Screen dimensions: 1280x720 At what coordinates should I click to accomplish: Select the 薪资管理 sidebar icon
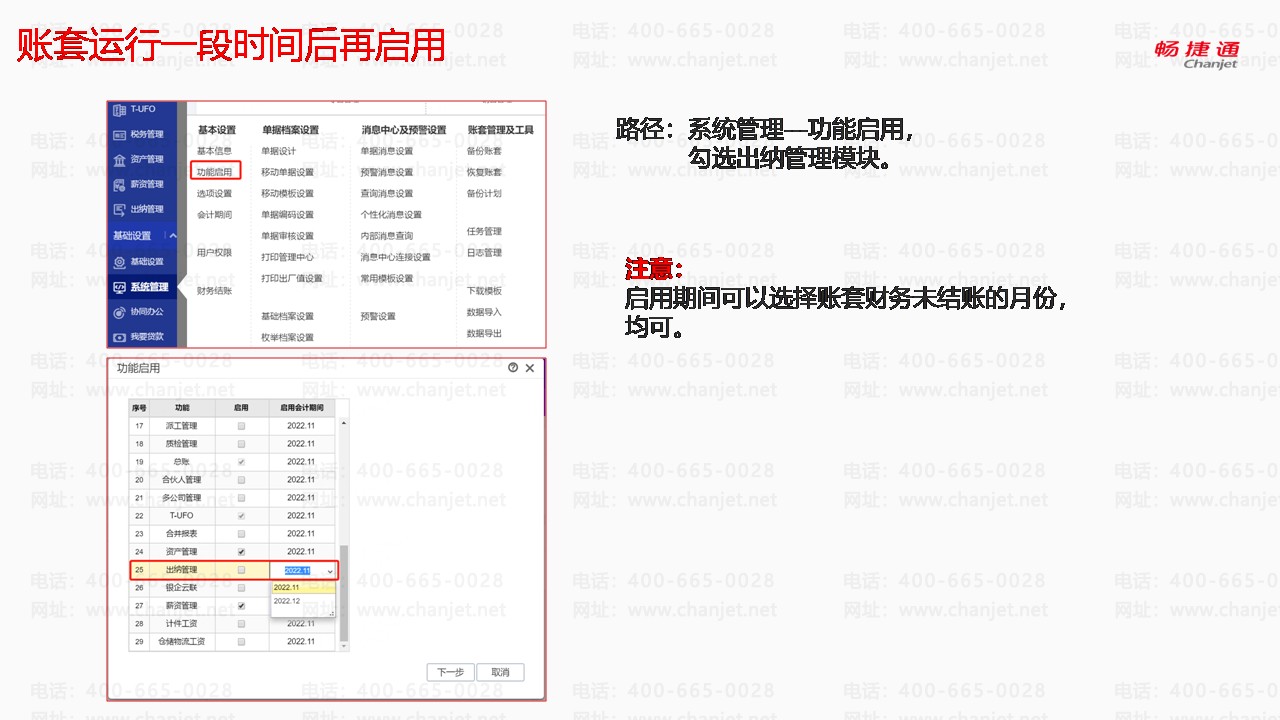[120, 184]
